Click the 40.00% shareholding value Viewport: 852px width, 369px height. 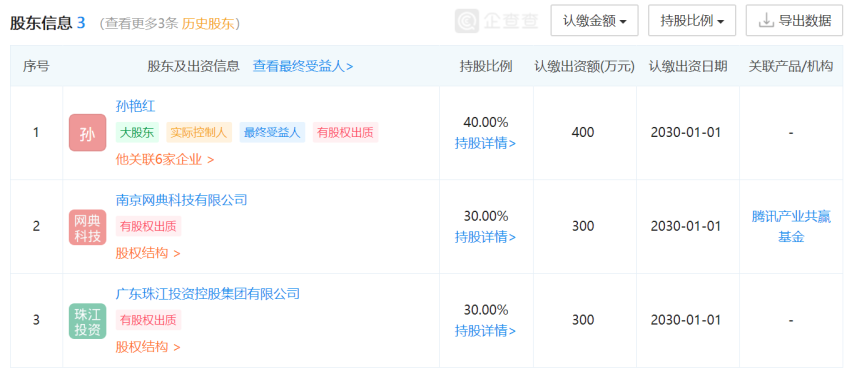point(486,122)
